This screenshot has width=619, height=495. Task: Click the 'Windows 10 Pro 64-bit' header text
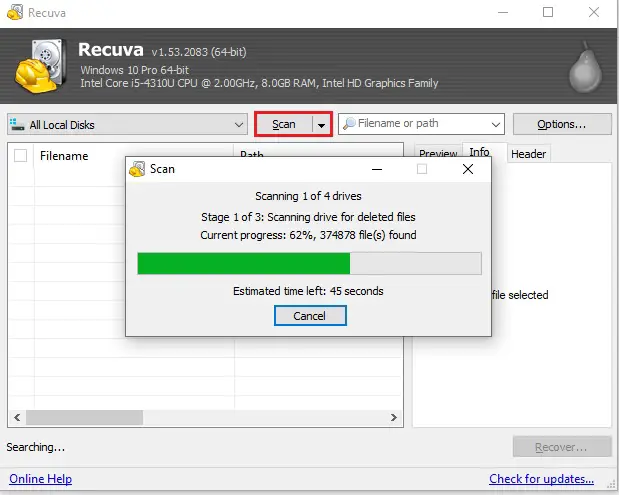pos(135,70)
